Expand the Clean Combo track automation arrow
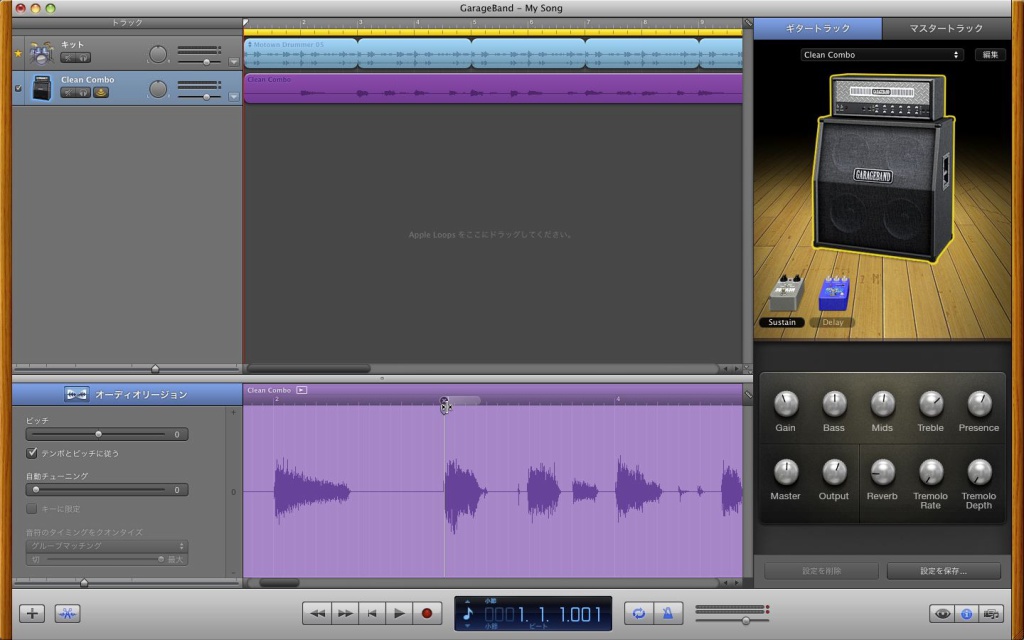Image resolution: width=1024 pixels, height=640 pixels. [x=234, y=97]
